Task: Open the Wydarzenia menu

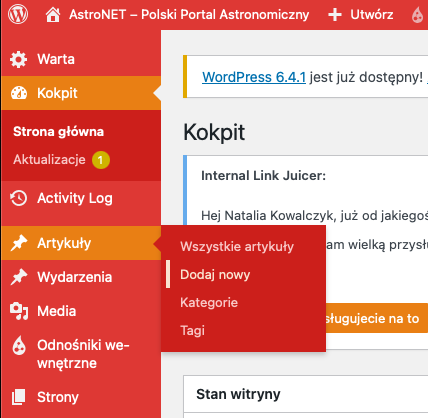Action: pos(81,277)
